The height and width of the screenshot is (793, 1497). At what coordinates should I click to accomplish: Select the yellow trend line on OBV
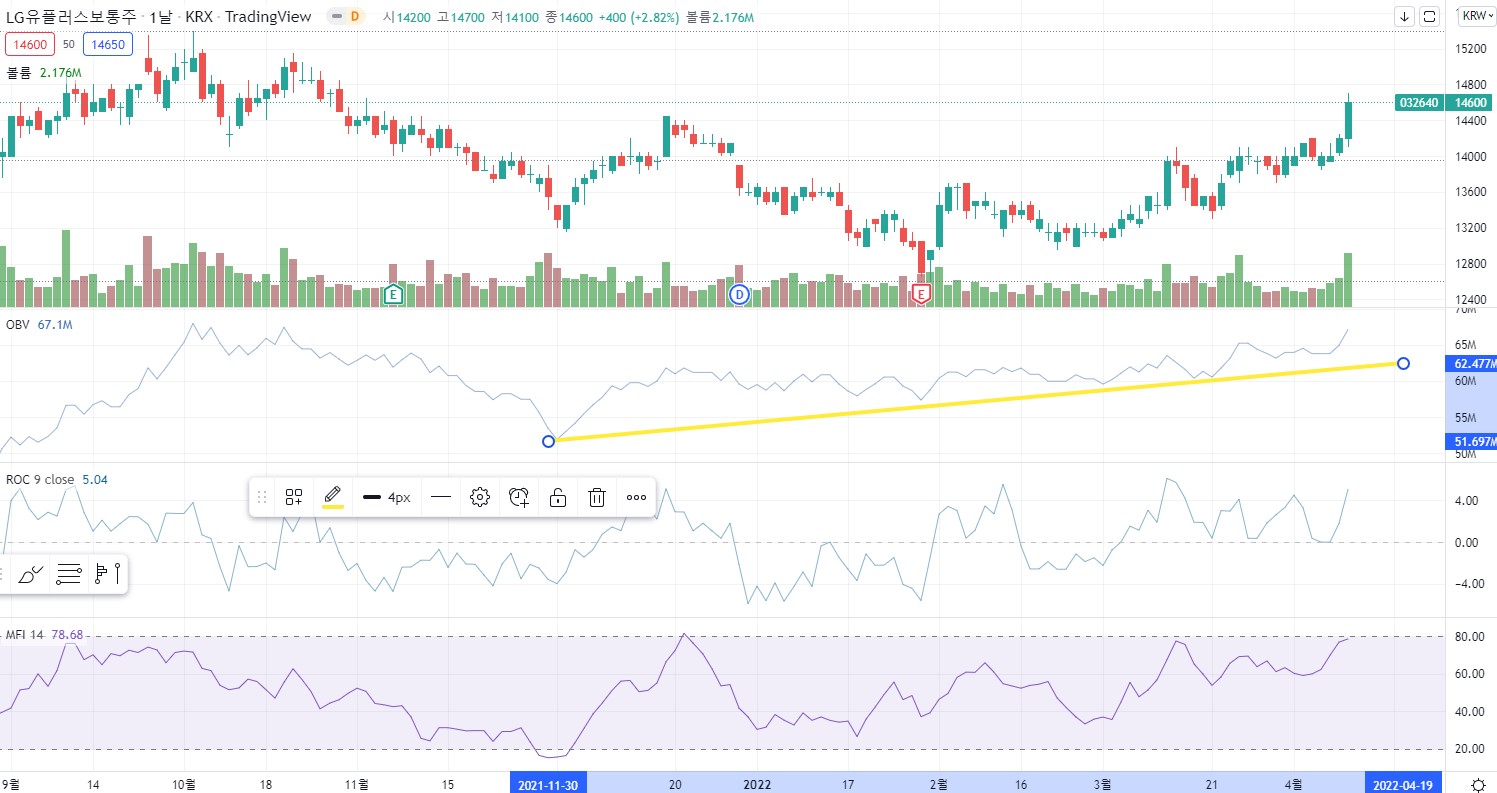click(975, 402)
